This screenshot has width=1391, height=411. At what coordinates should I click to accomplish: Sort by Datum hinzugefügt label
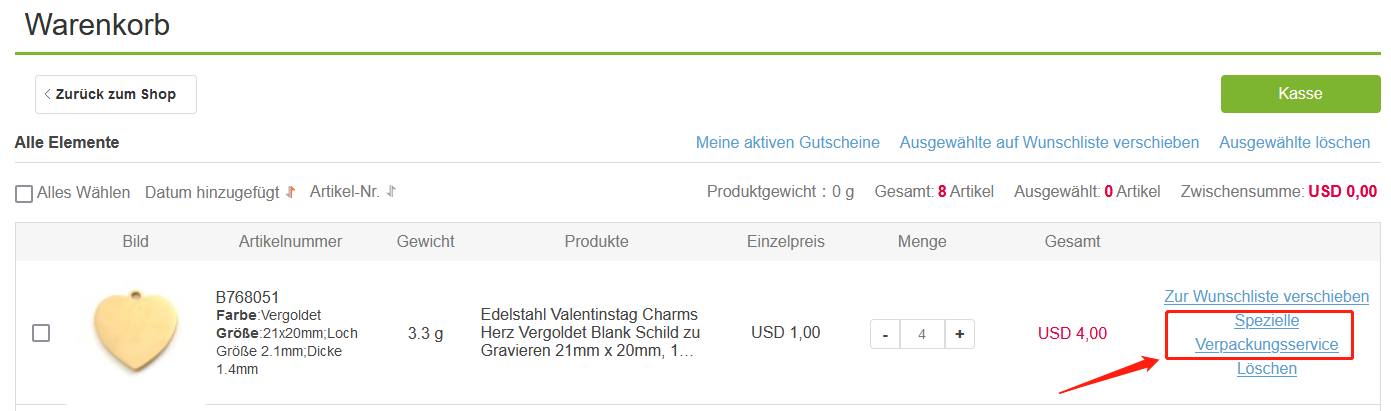pyautogui.click(x=212, y=192)
